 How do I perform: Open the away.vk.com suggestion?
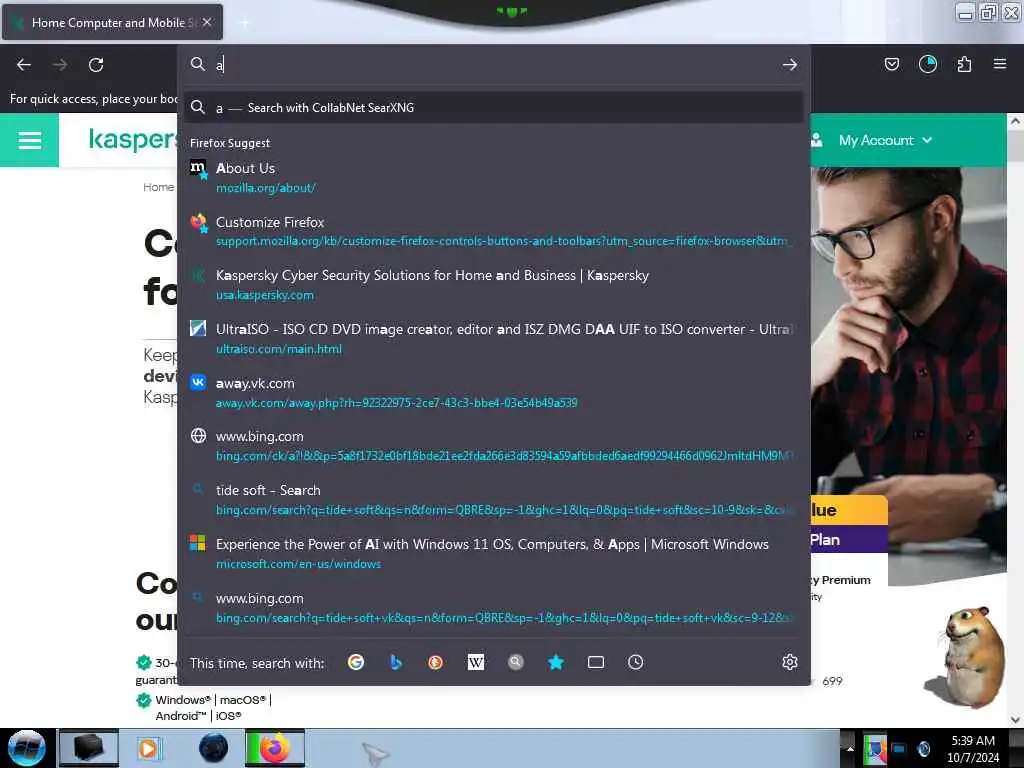[x=494, y=392]
